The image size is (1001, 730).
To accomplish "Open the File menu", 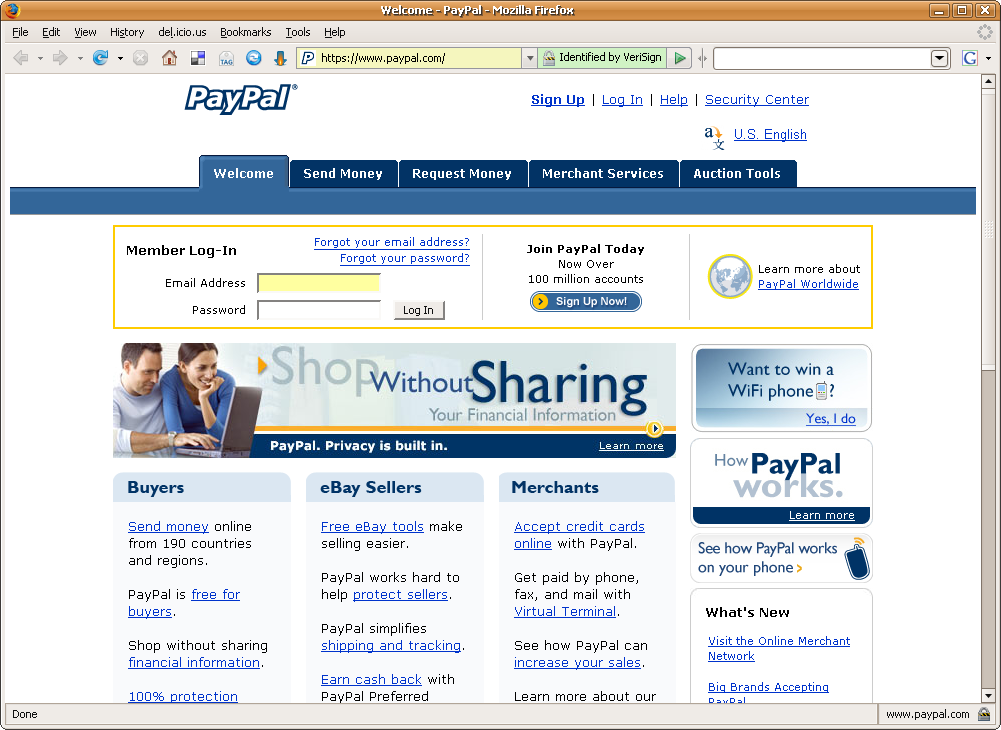I will point(20,32).
